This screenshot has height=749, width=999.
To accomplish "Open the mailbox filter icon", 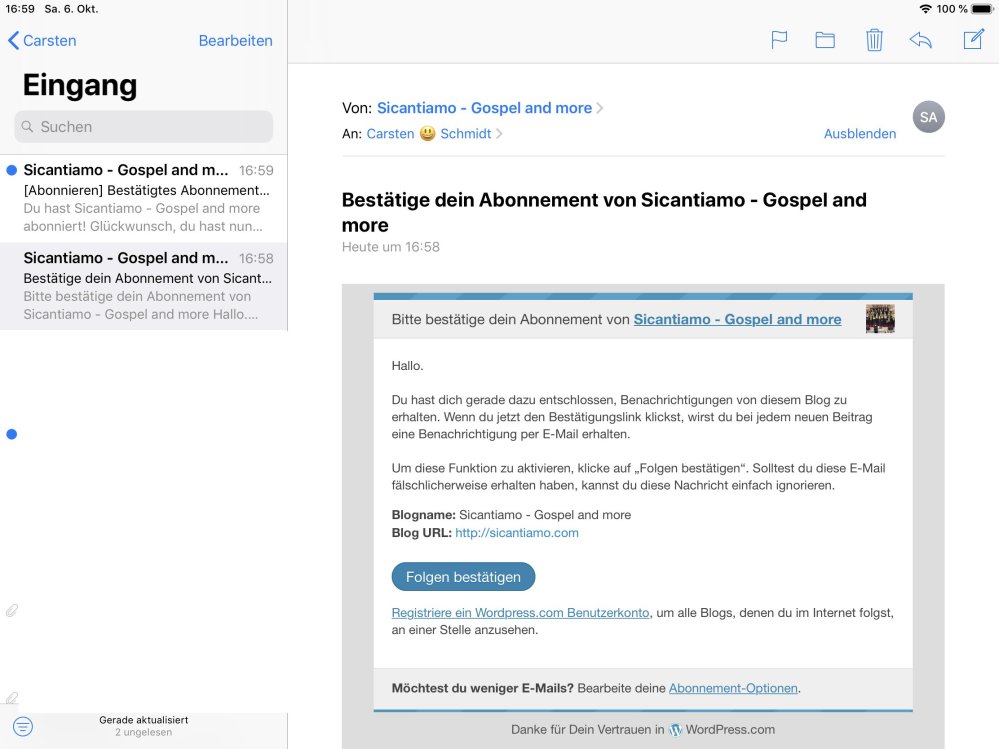I will point(23,727).
